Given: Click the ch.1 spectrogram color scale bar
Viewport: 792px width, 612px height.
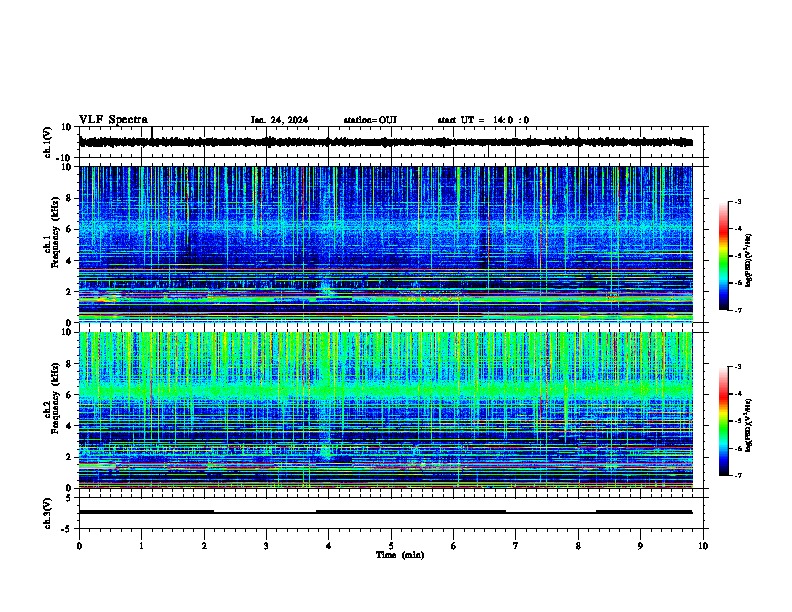Looking at the screenshot, I should coord(723,256).
